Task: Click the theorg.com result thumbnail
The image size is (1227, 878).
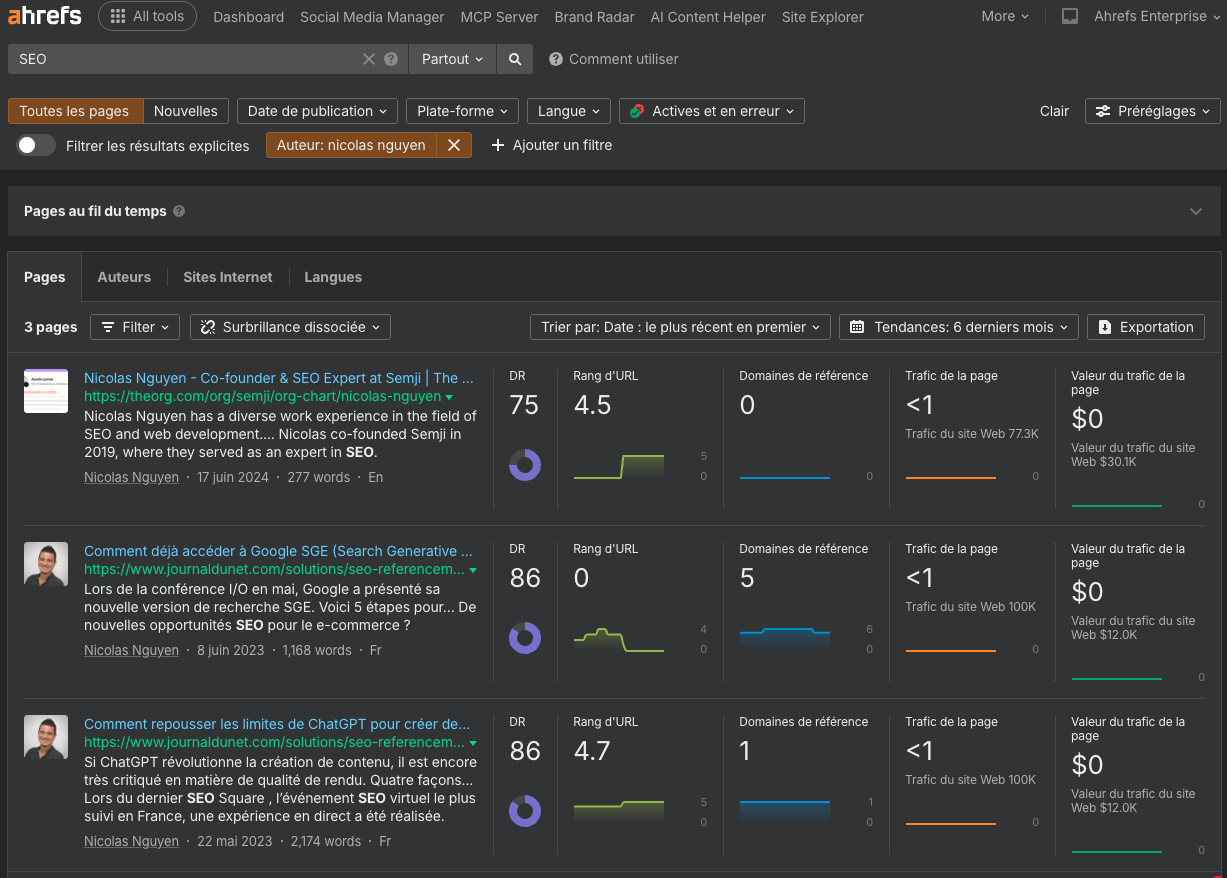Action: pyautogui.click(x=46, y=391)
